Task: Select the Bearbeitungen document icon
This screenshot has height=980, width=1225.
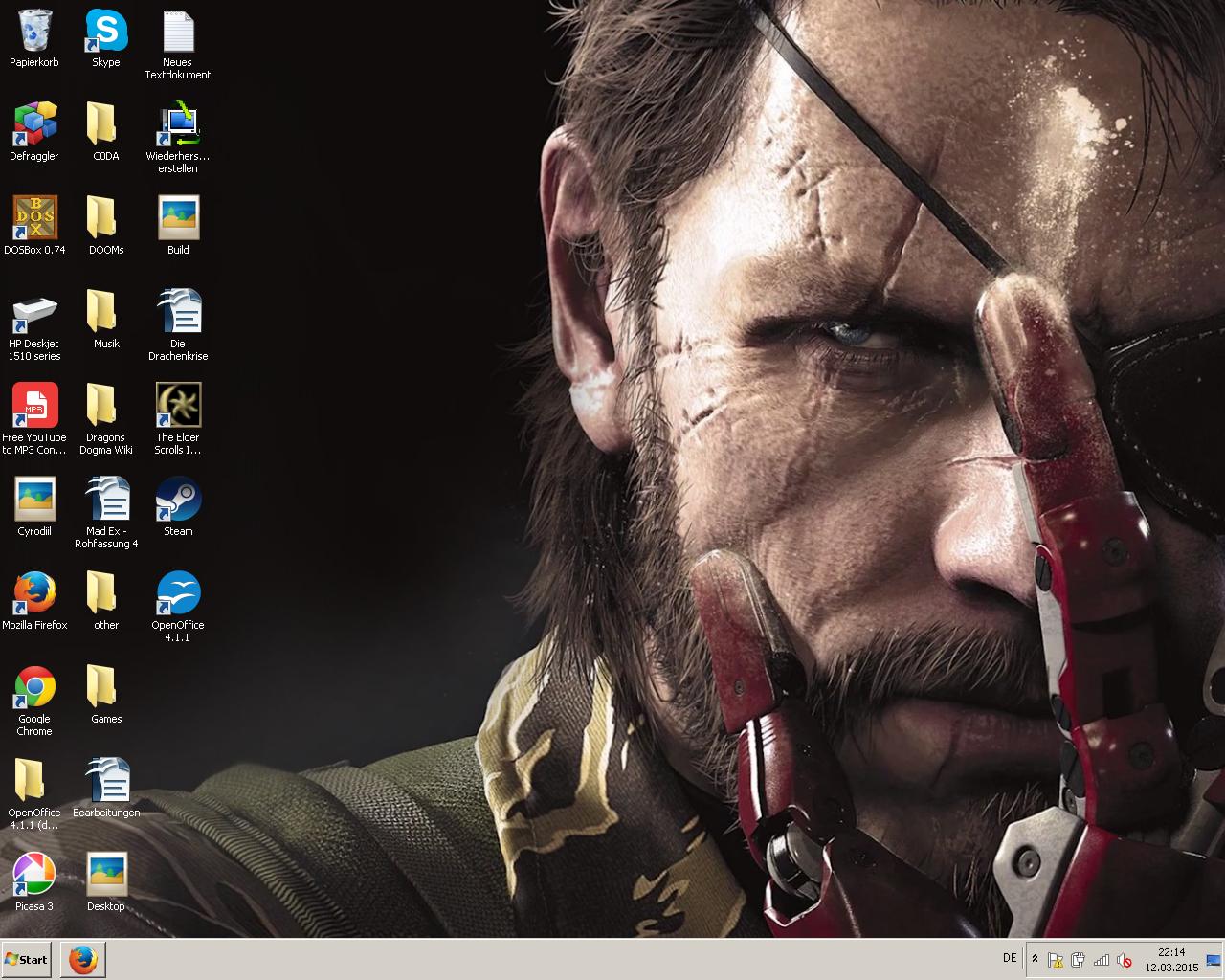Action: pos(106,781)
